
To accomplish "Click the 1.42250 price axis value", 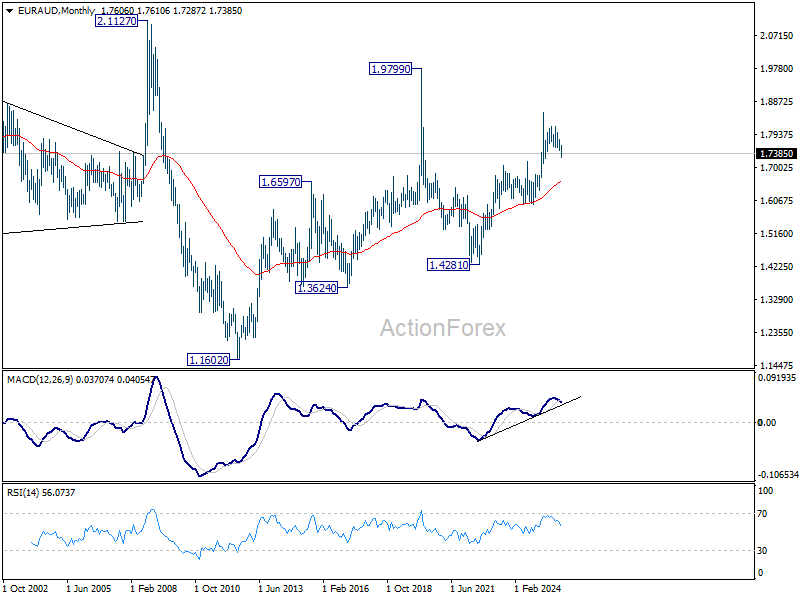I will click(x=777, y=267).
